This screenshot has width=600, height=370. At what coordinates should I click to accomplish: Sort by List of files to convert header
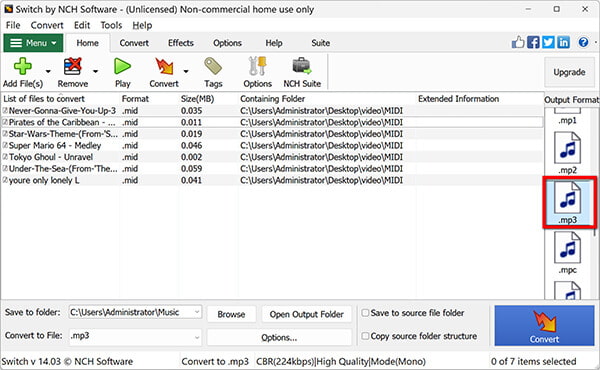pyautogui.click(x=44, y=99)
